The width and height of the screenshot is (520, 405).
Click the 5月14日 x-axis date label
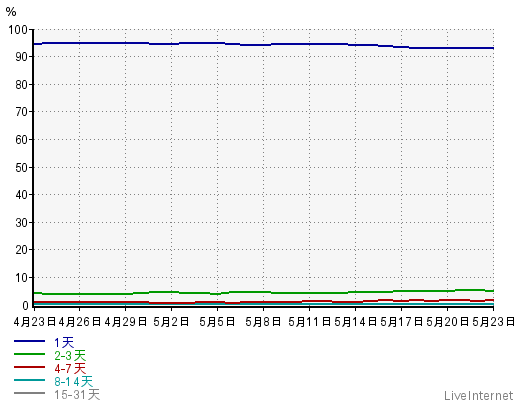355,322
